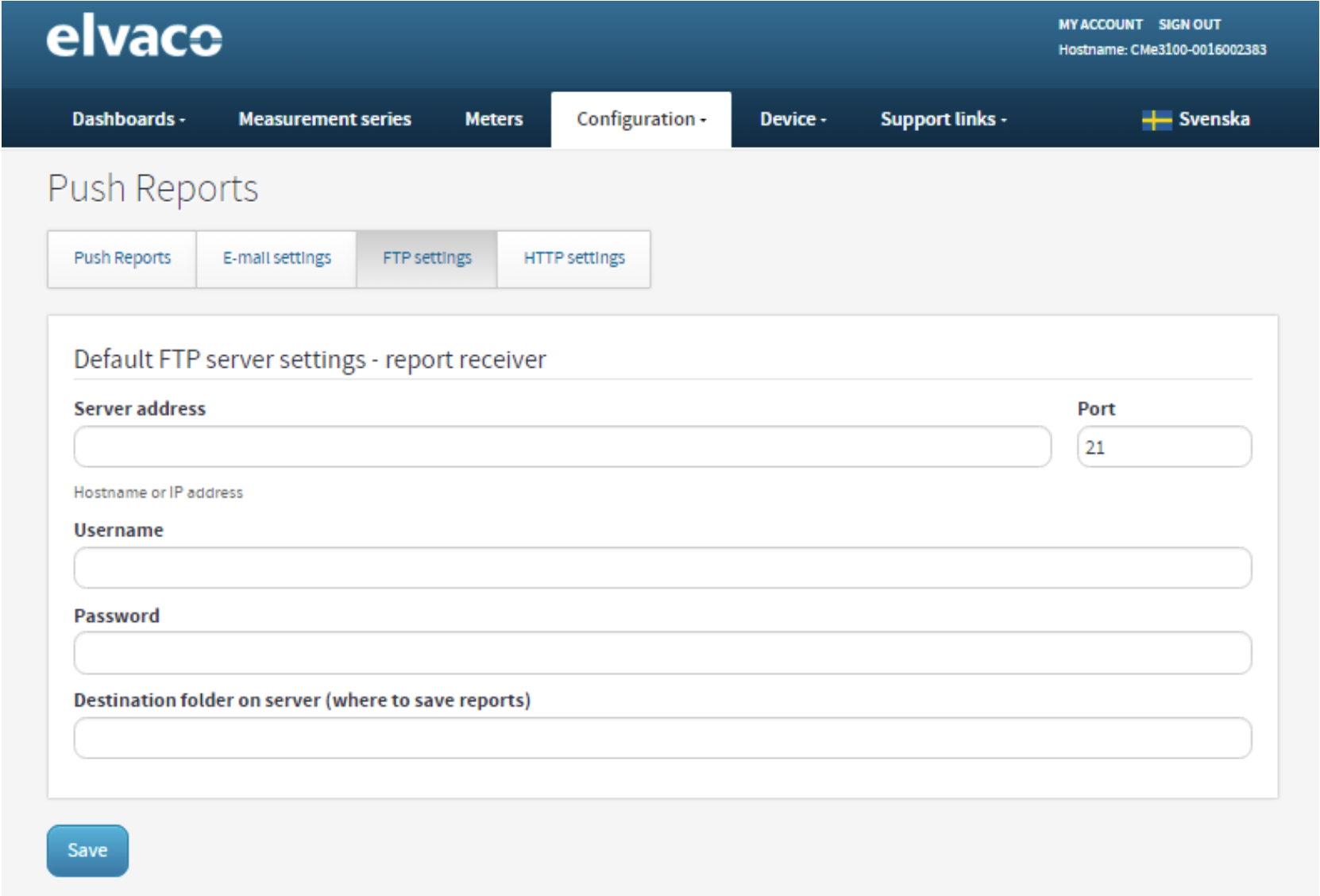Go to Meters page
This screenshot has height=896, width=1320.
click(x=494, y=119)
